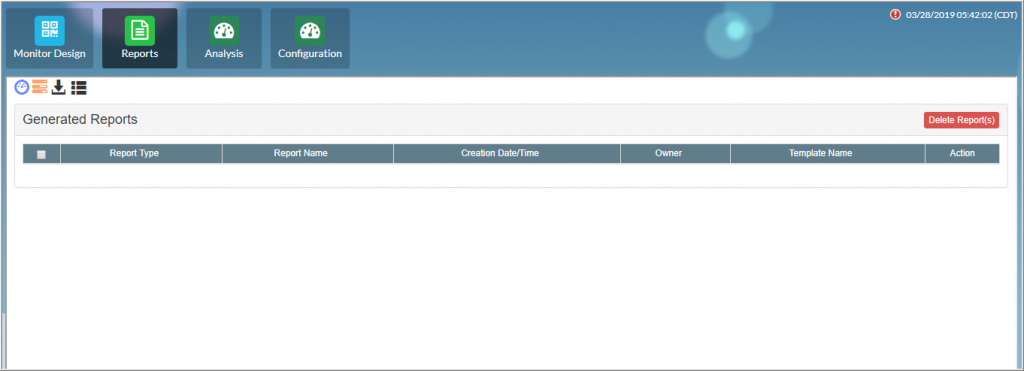Click the blue gauge dashboard toolbar icon
This screenshot has height=371, width=1024.
click(22, 87)
